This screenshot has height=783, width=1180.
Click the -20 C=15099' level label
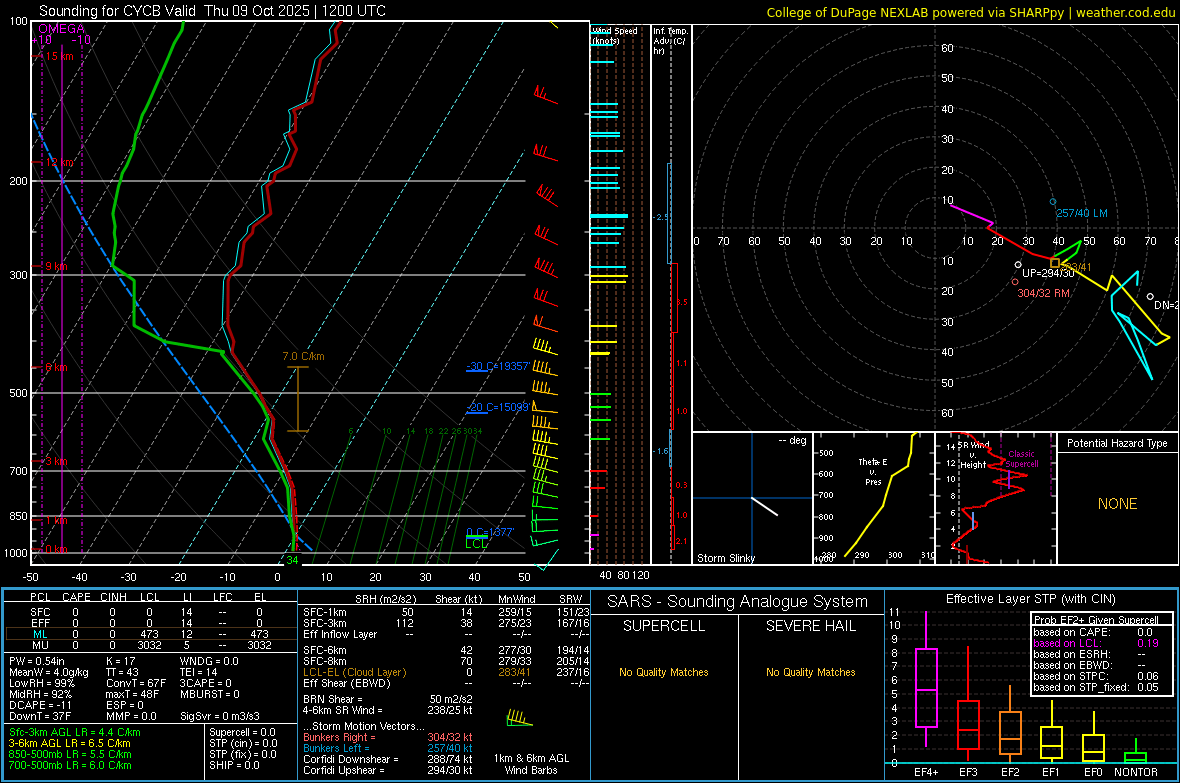(498, 407)
